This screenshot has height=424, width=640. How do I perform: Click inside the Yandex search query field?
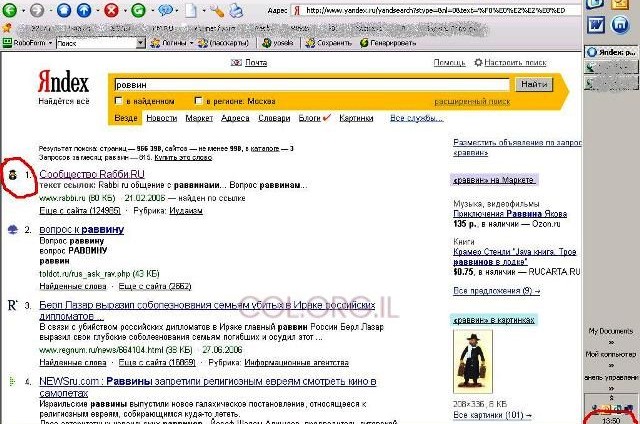pyautogui.click(x=311, y=85)
